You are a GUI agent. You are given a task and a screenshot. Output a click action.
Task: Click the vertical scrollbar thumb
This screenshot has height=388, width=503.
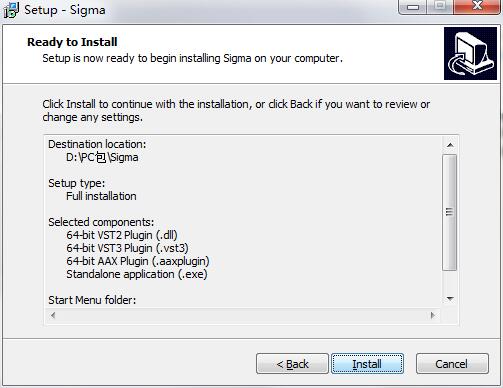(x=450, y=212)
